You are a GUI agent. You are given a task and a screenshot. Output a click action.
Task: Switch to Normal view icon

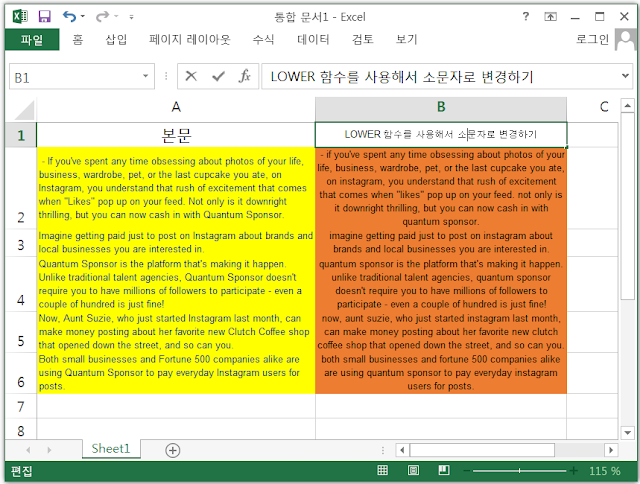click(x=382, y=471)
